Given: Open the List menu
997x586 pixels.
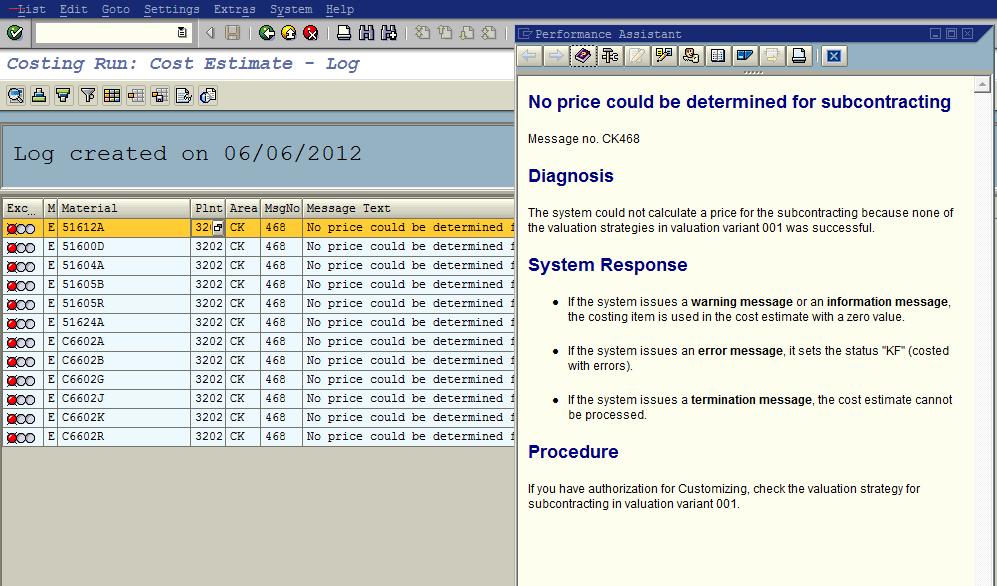Looking at the screenshot, I should pyautogui.click(x=32, y=9).
